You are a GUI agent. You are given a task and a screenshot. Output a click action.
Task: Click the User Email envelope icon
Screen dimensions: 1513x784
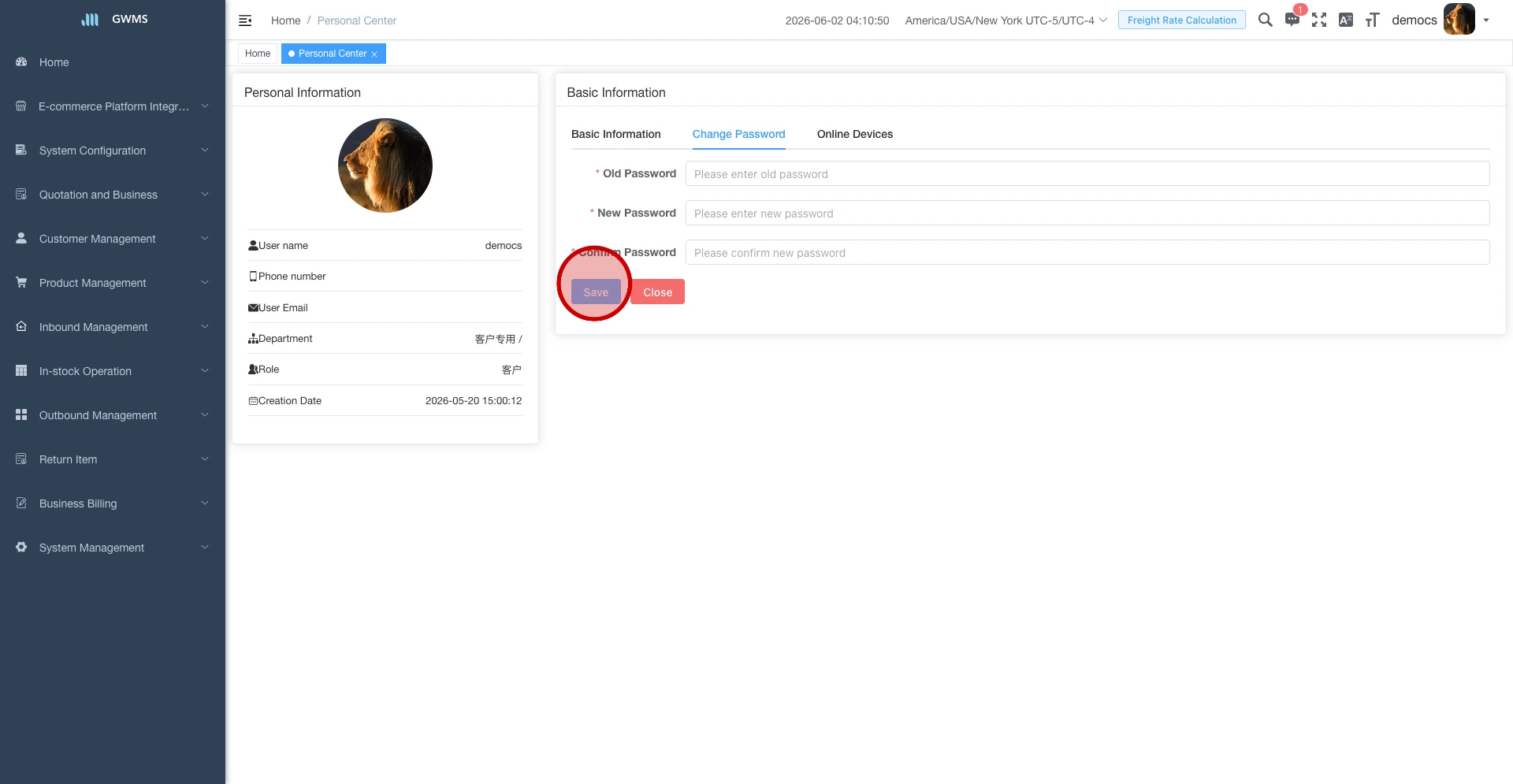pos(253,307)
